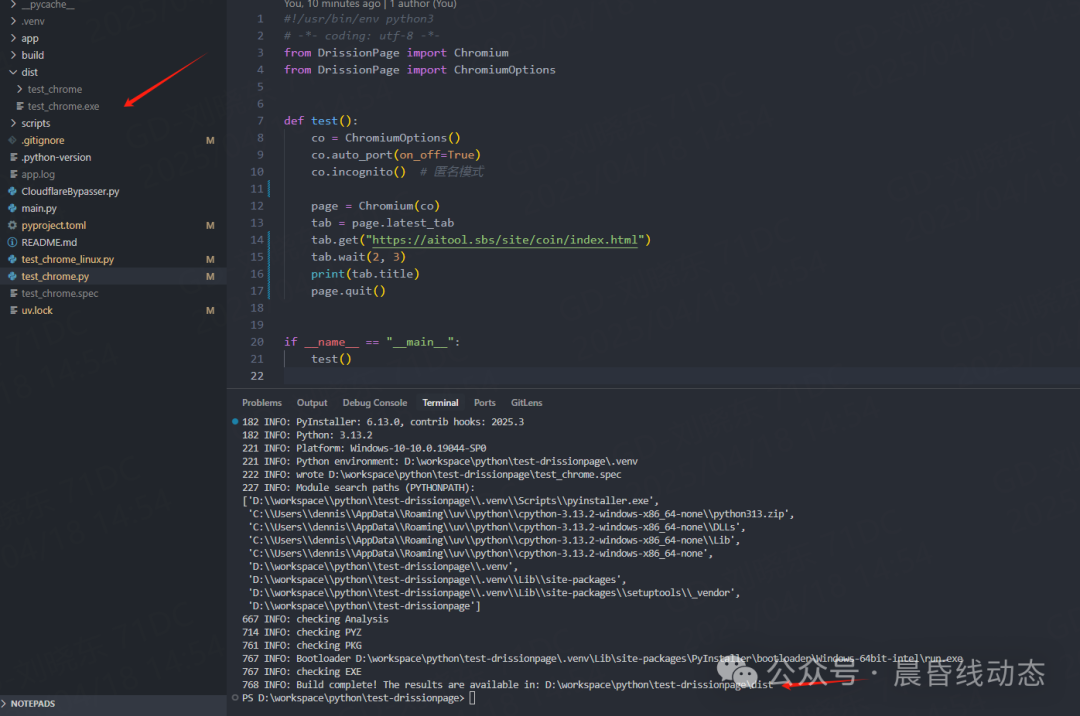Expand the NOTEPADS section
1080x716 pixels.
pyautogui.click(x=32, y=704)
